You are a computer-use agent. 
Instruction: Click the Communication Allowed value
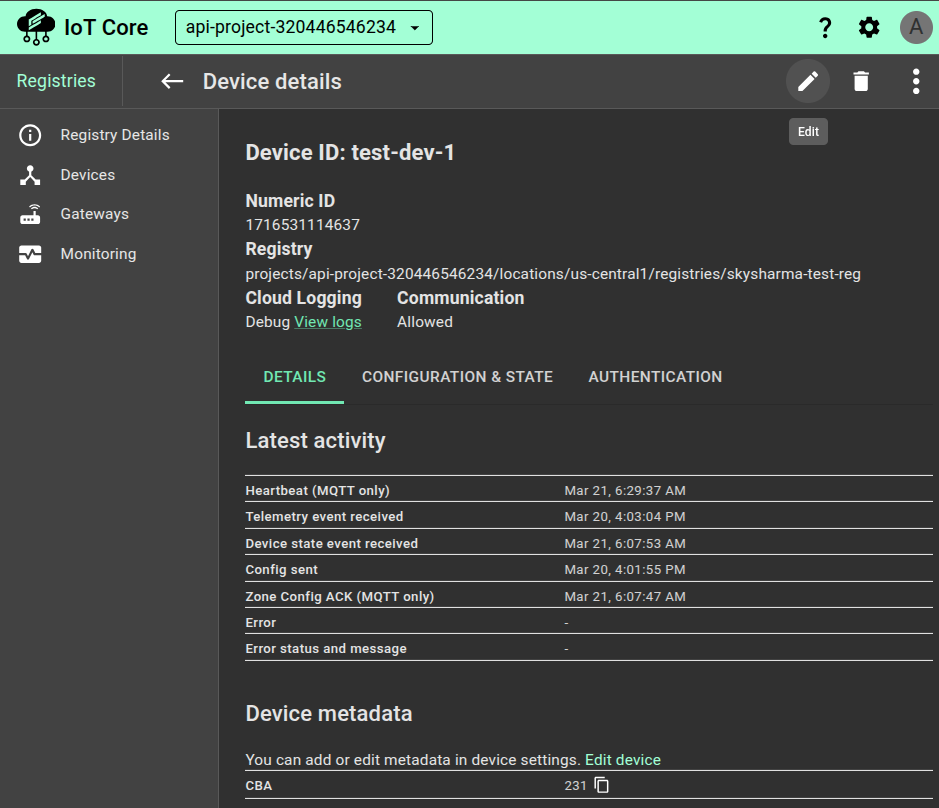coord(425,322)
